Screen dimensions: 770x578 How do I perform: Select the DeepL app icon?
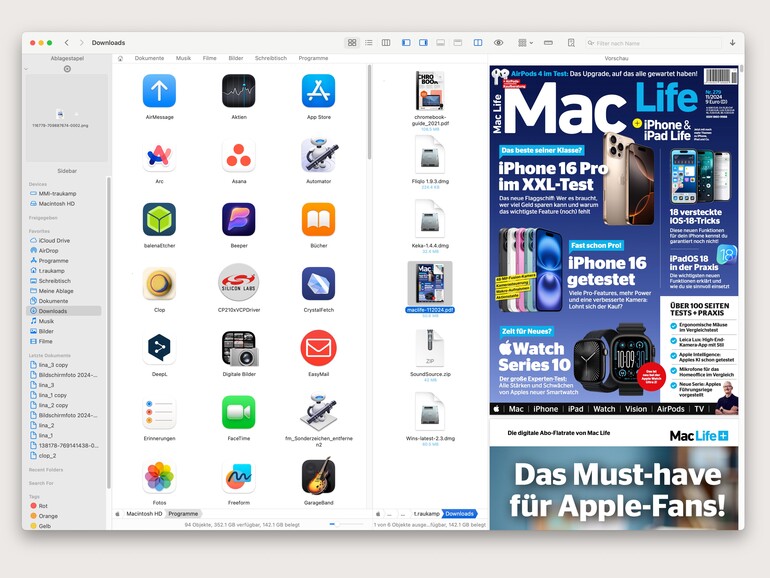tap(159, 348)
